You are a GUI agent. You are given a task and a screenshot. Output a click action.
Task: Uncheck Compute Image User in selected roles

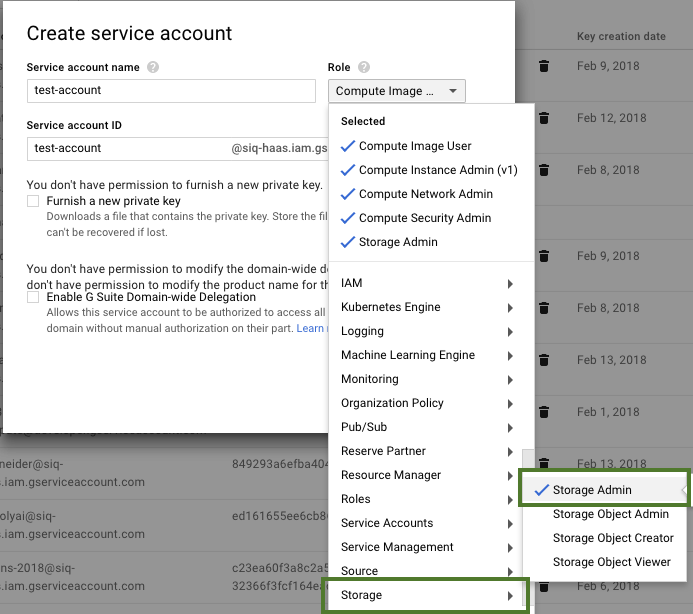click(414, 146)
